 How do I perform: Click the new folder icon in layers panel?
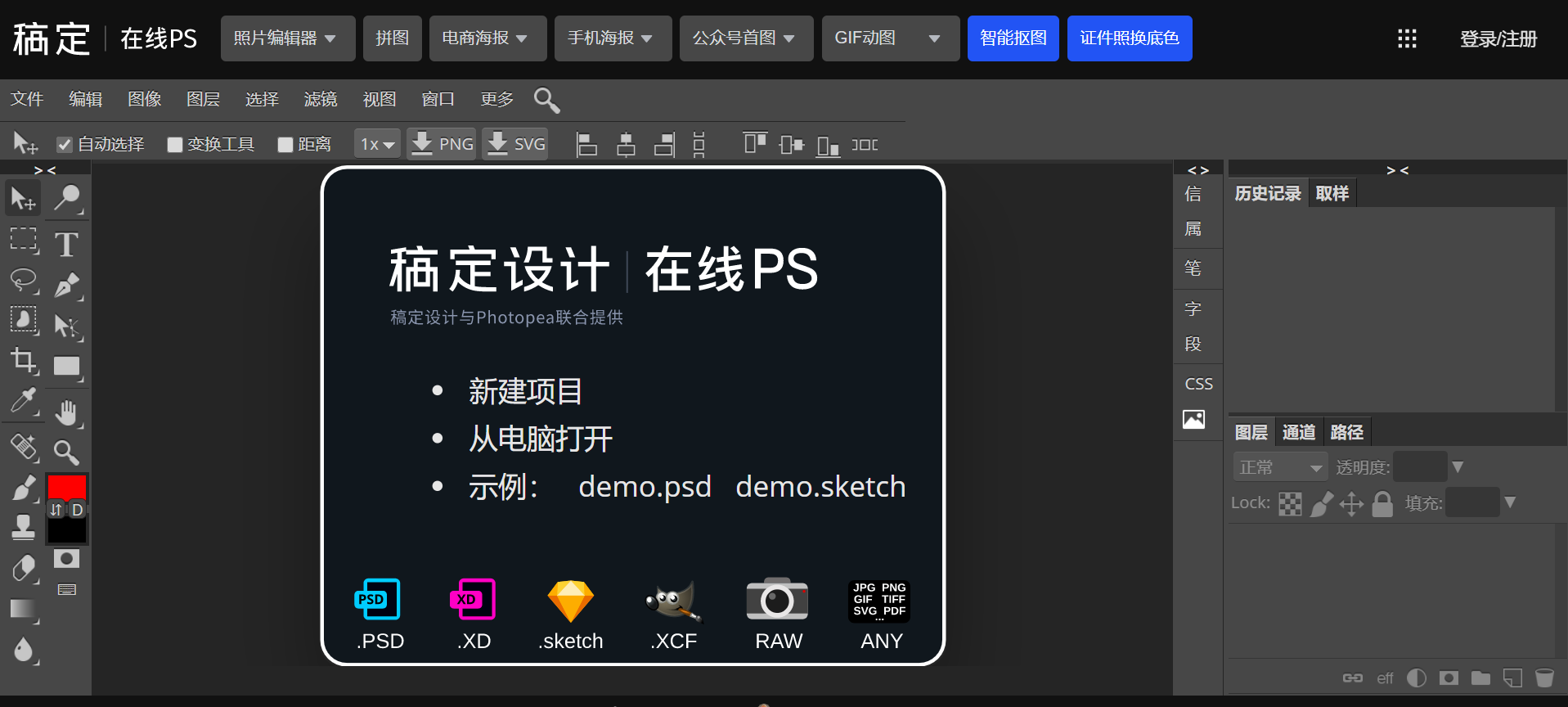pos(1480,678)
